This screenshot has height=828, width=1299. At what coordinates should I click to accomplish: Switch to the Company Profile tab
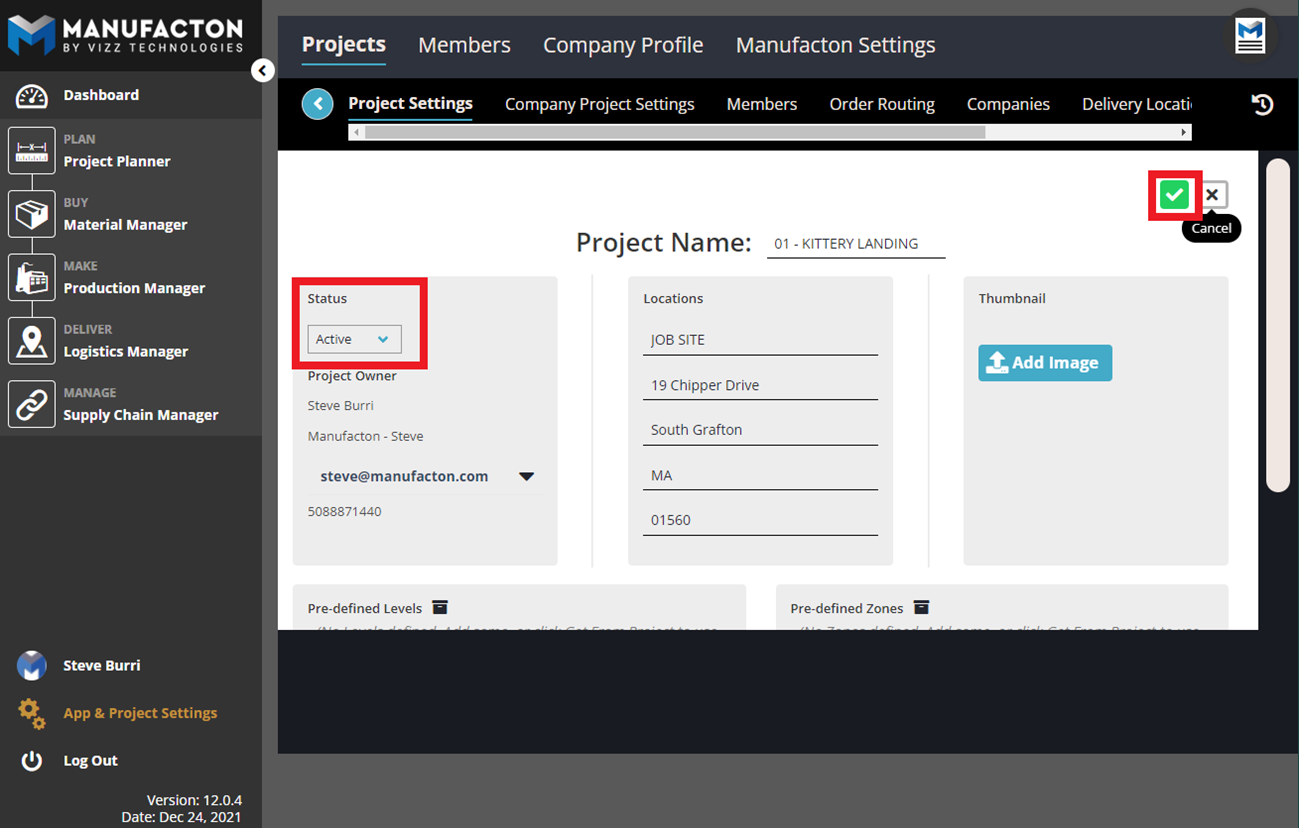pyautogui.click(x=622, y=45)
